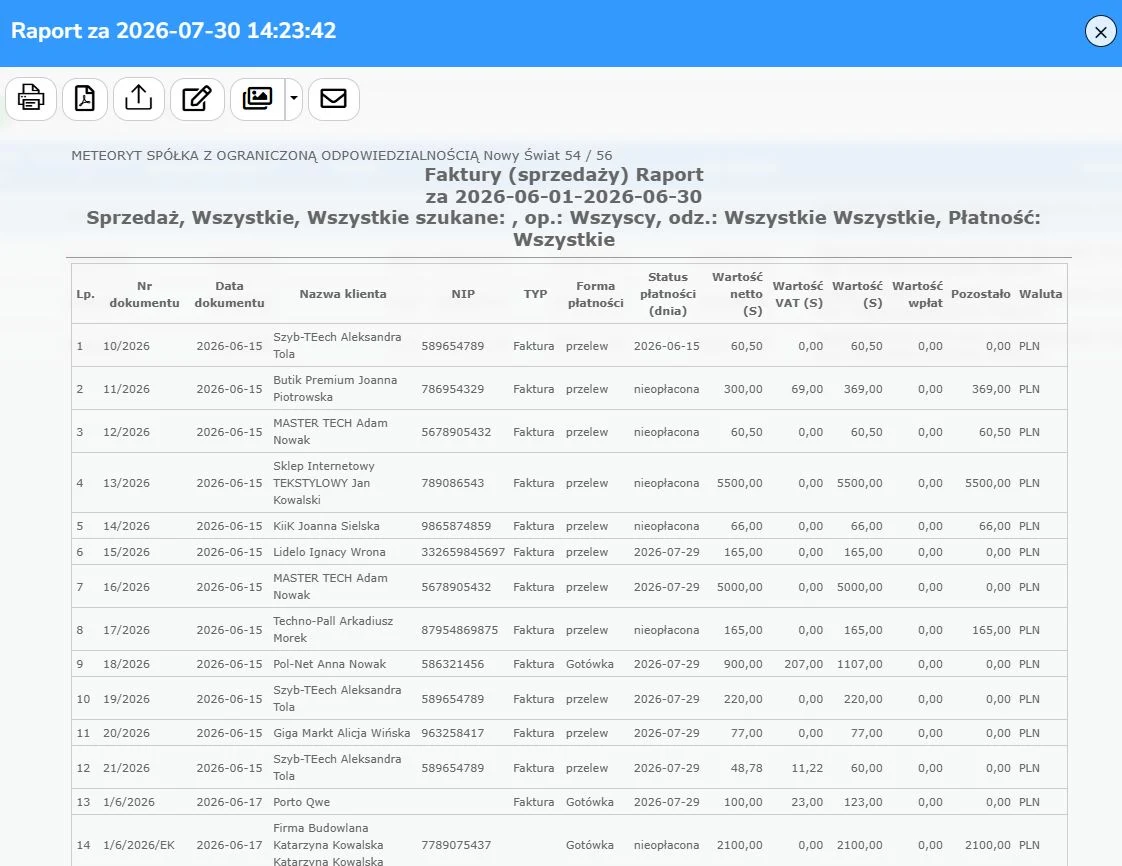This screenshot has height=866, width=1122.
Task: Select document number 17/2026
Action: (127, 631)
